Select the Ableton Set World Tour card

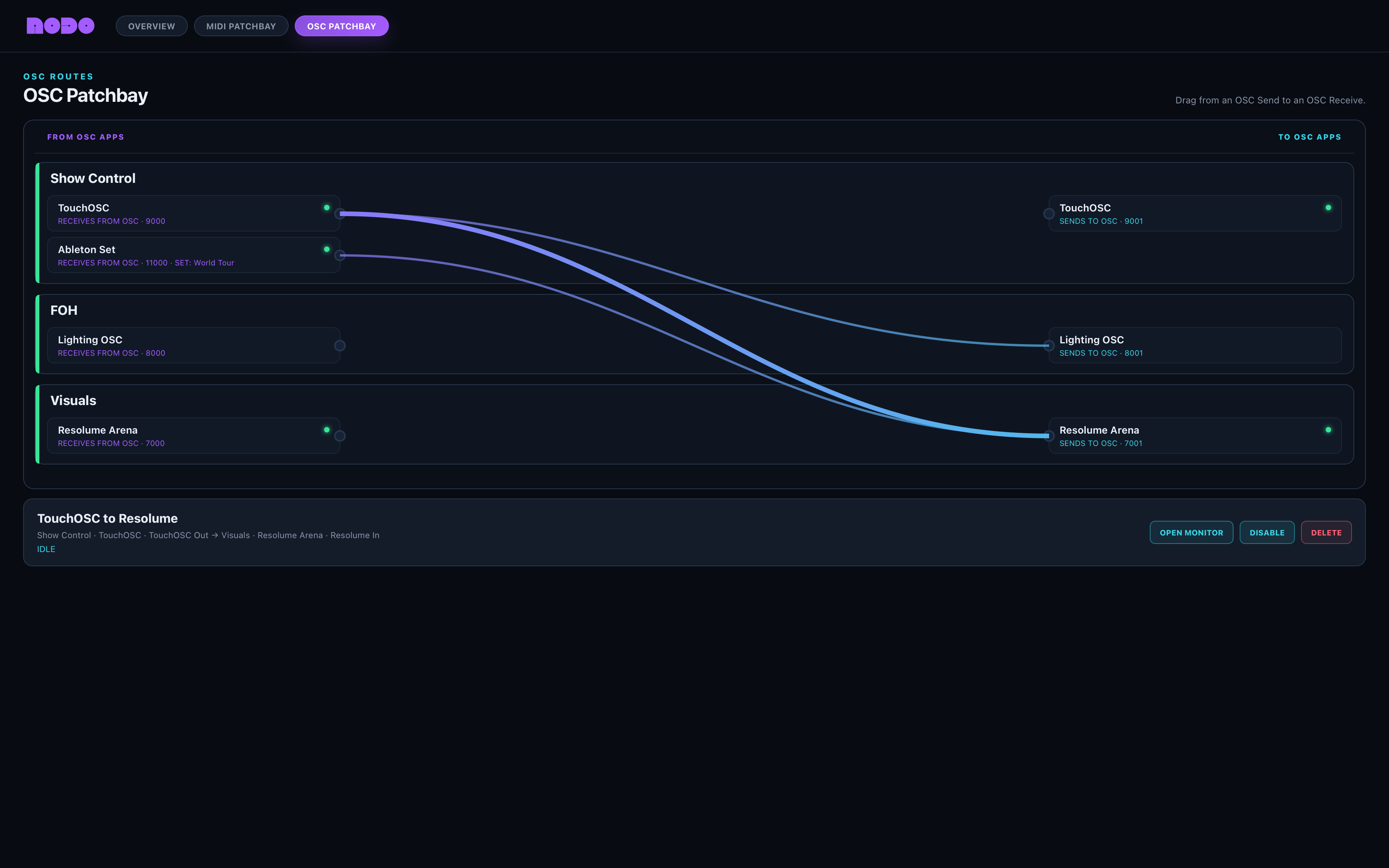[193, 255]
